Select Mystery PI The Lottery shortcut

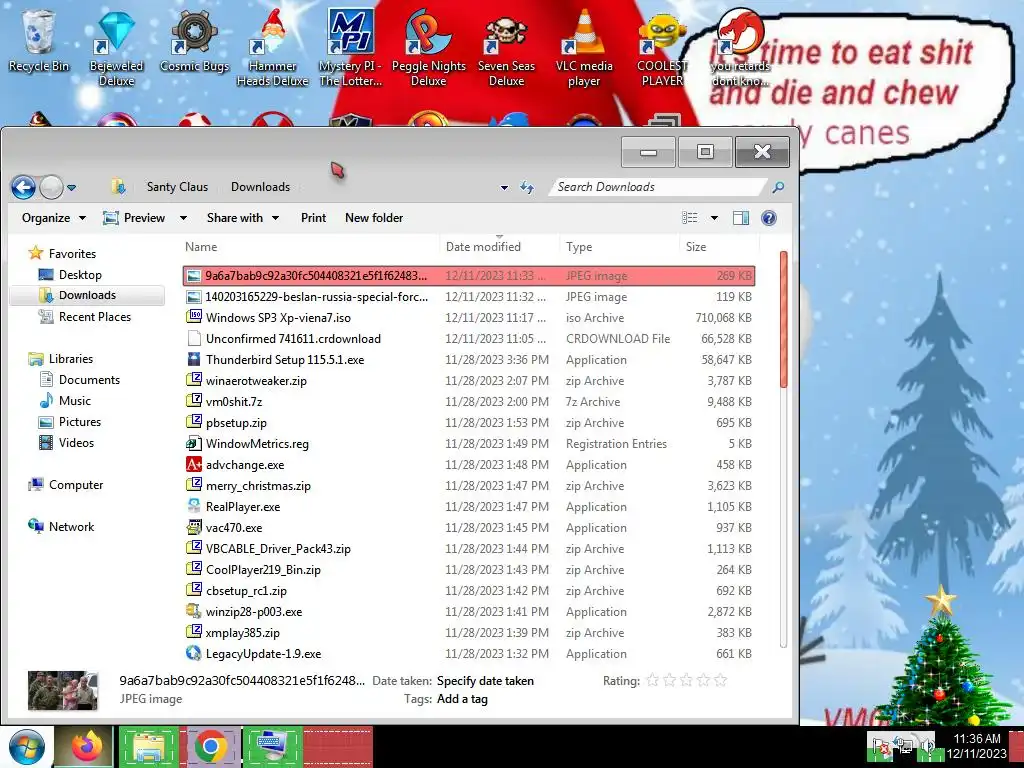350,47
